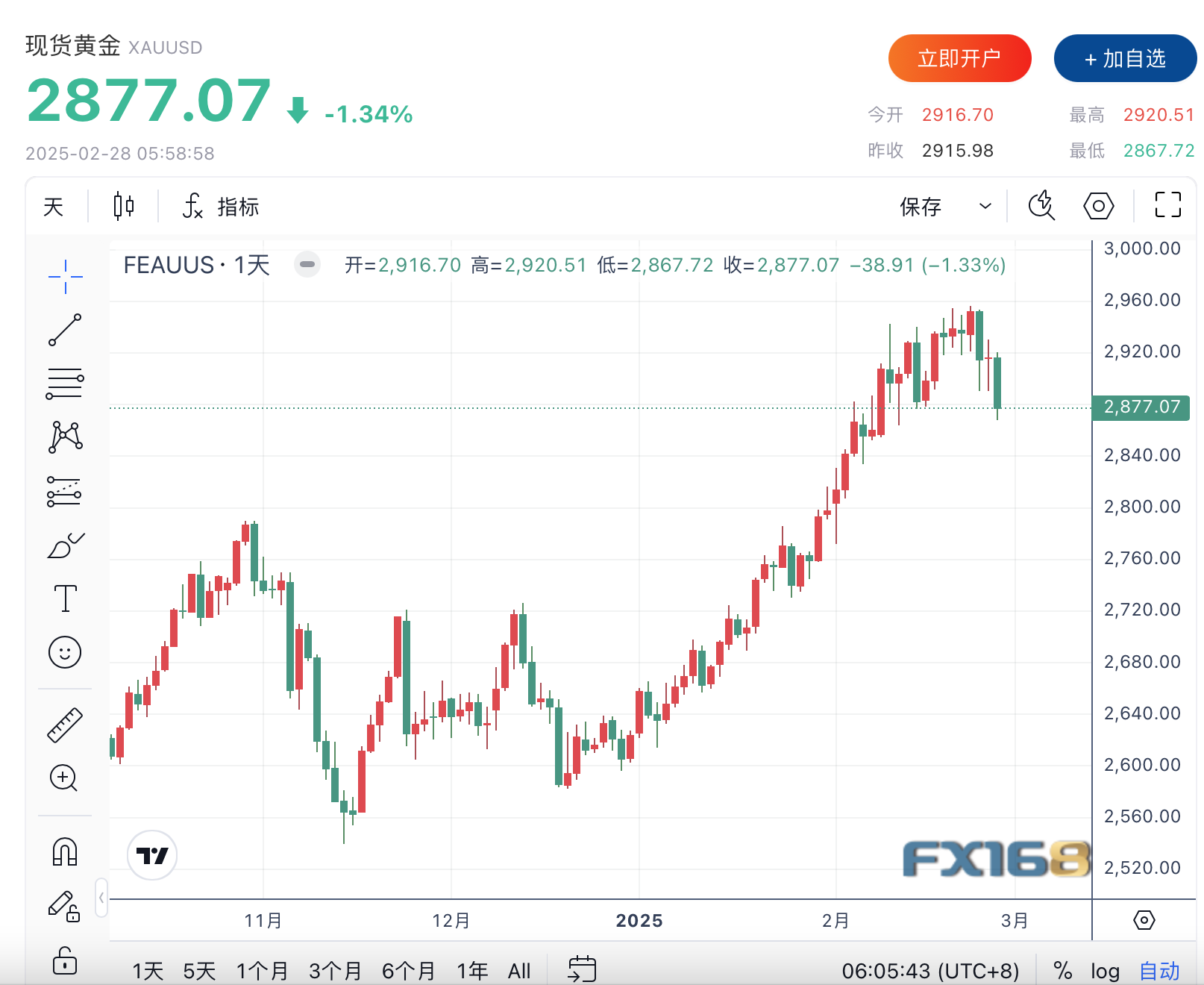Open the emoji icons tool

[x=65, y=652]
